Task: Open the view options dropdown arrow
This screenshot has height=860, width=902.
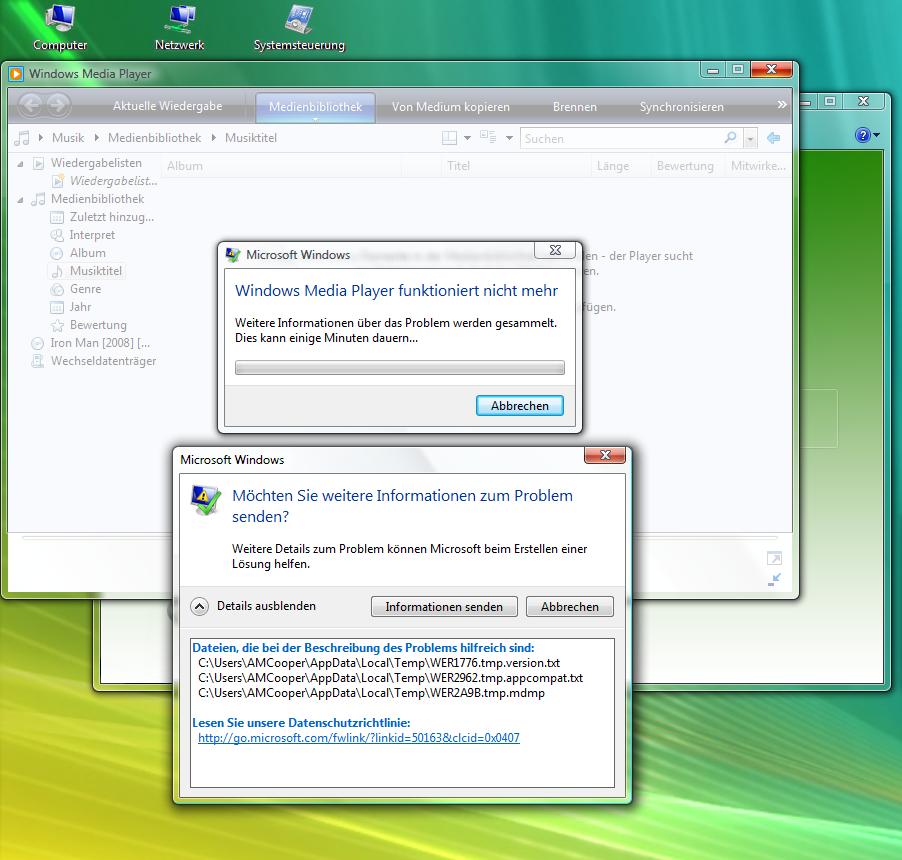Action: click(x=509, y=138)
